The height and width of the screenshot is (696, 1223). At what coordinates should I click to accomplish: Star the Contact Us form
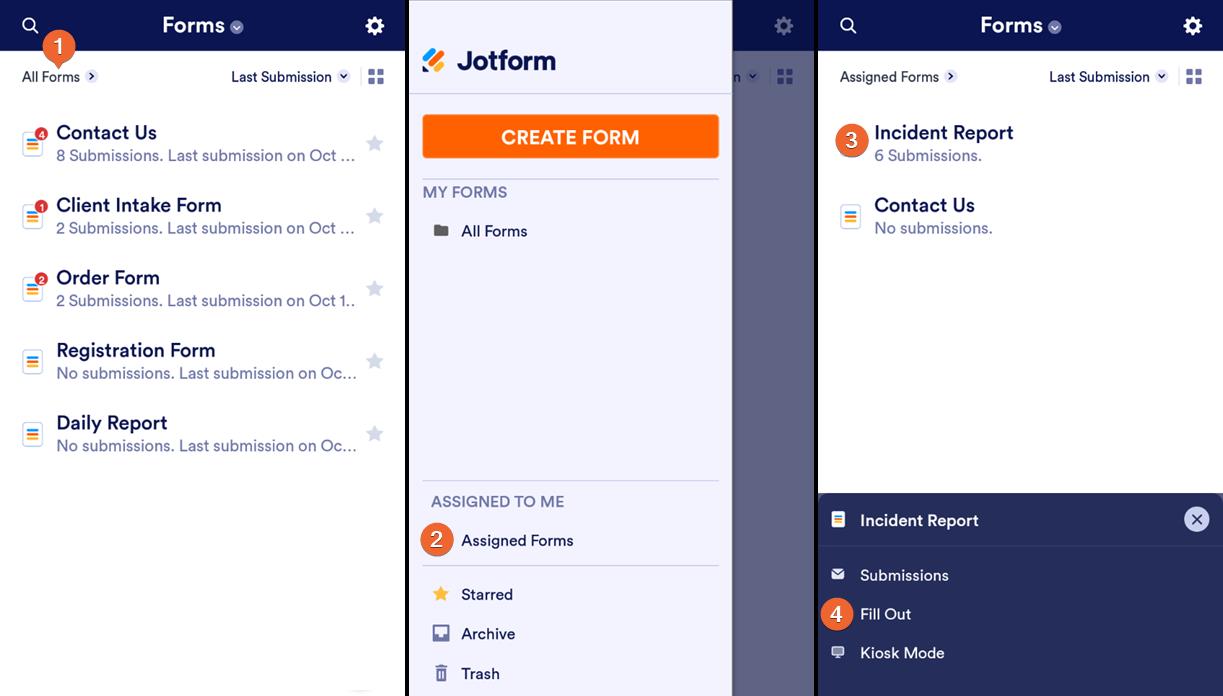(x=374, y=143)
